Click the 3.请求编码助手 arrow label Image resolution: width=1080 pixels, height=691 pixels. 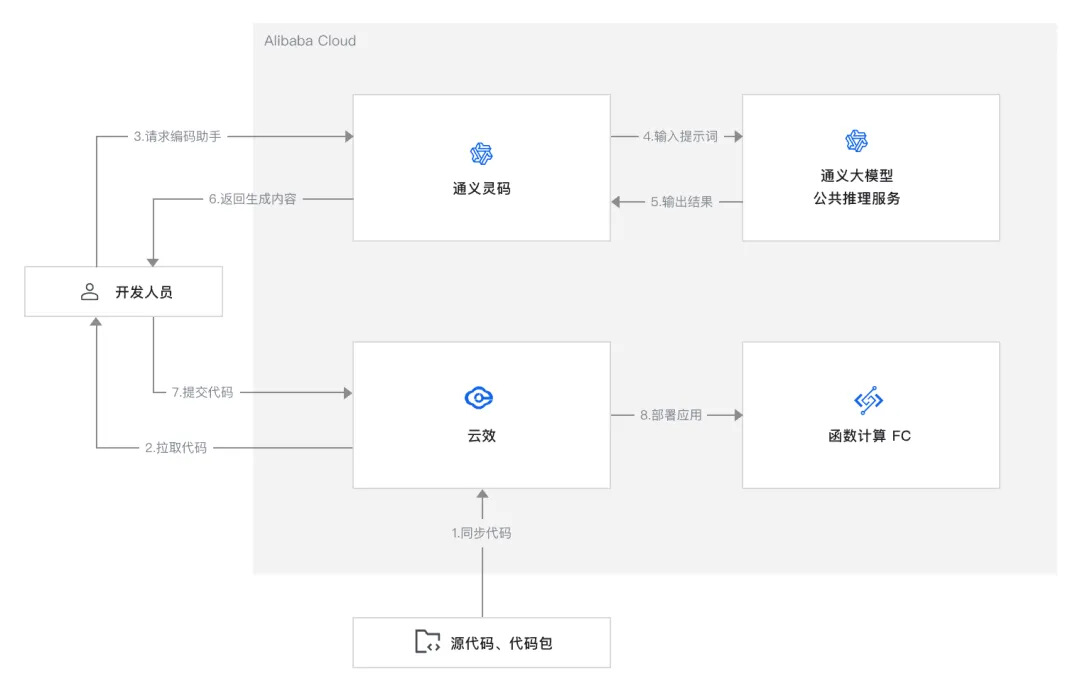click(176, 136)
